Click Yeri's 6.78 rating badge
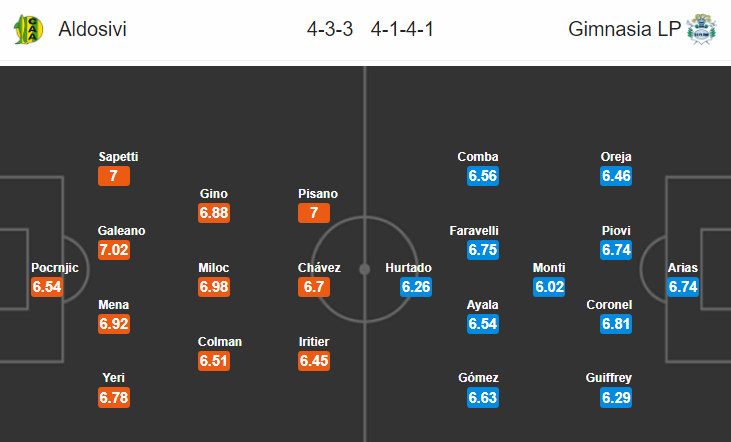 coord(114,398)
